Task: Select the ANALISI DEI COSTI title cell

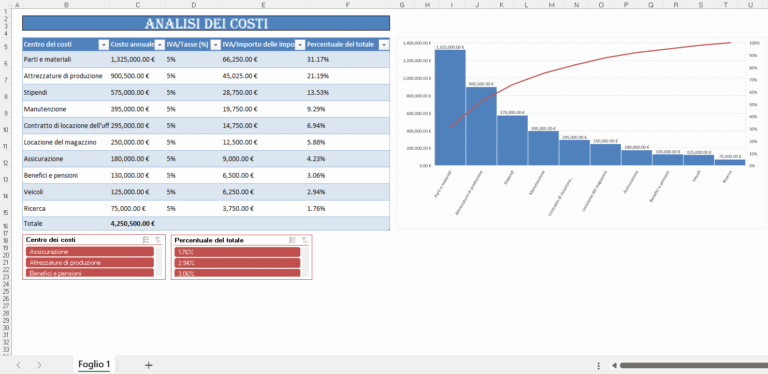Action: coord(206,23)
